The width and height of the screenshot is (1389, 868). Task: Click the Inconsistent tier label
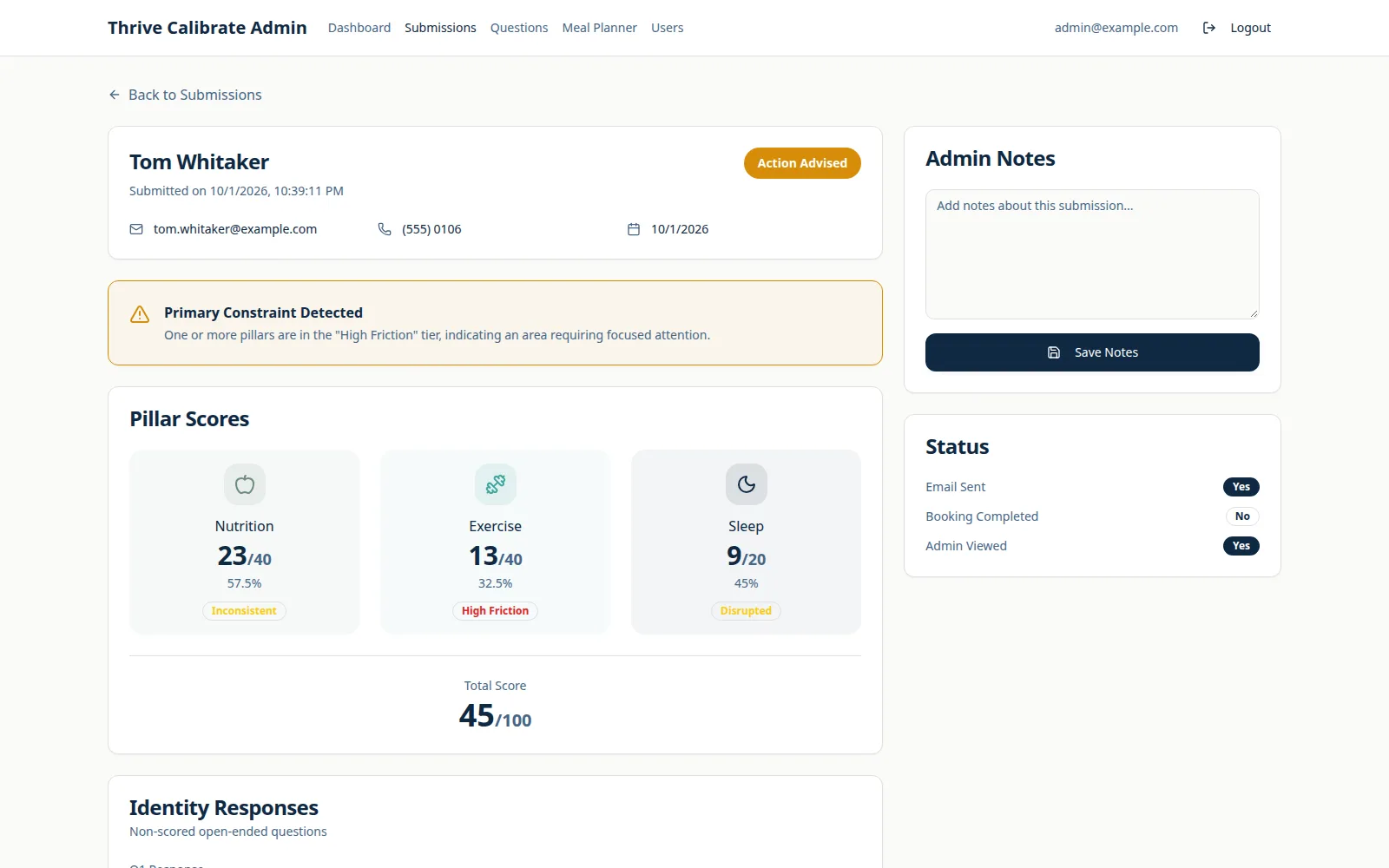point(244,611)
